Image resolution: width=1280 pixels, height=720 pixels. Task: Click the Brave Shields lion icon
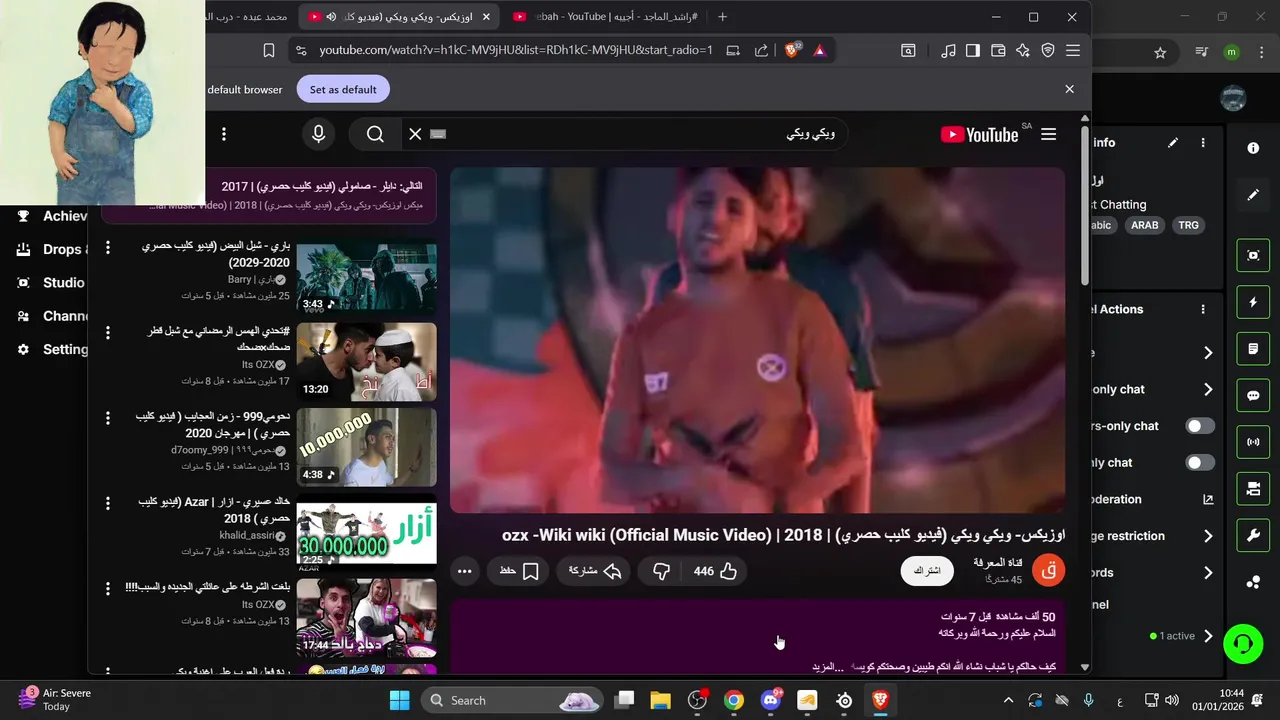pyautogui.click(x=792, y=50)
